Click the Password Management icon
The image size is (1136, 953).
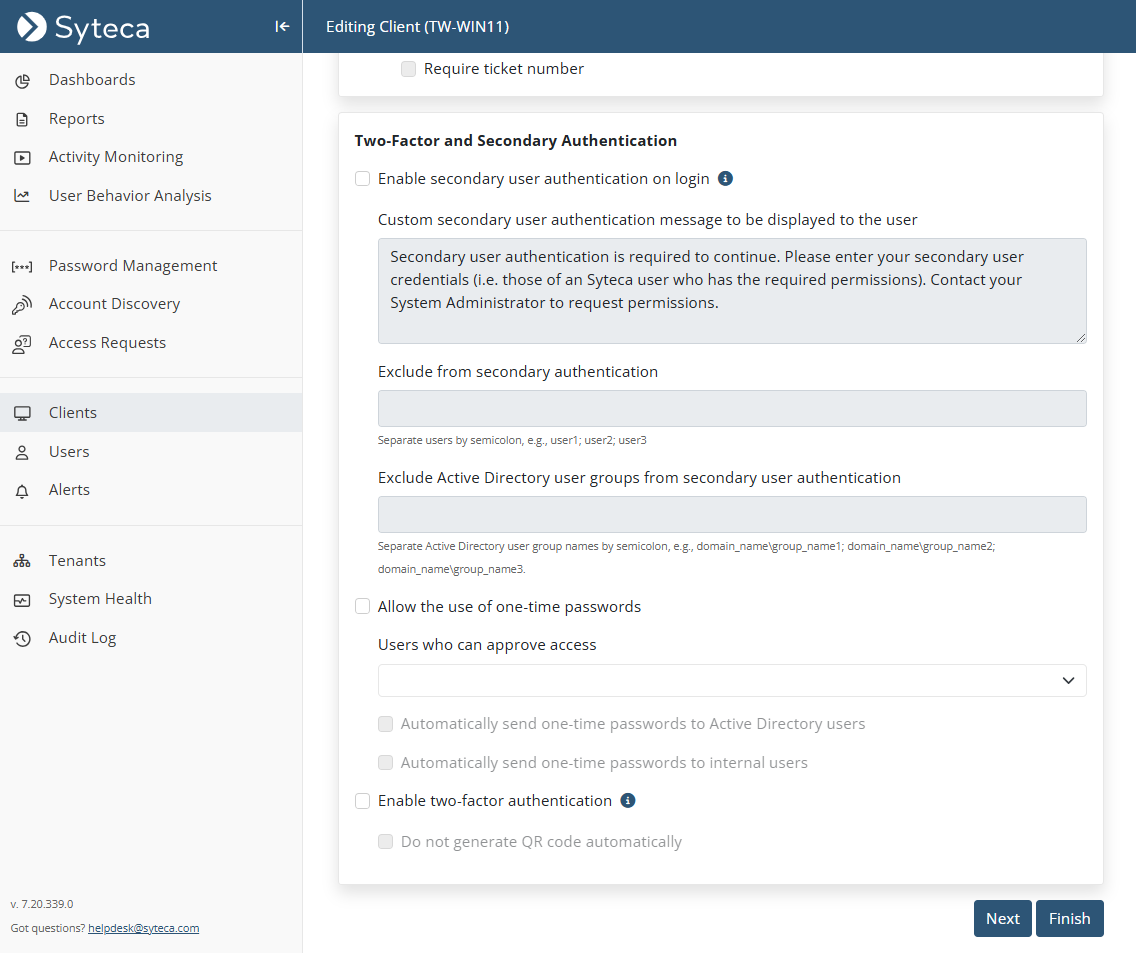tap(22, 267)
